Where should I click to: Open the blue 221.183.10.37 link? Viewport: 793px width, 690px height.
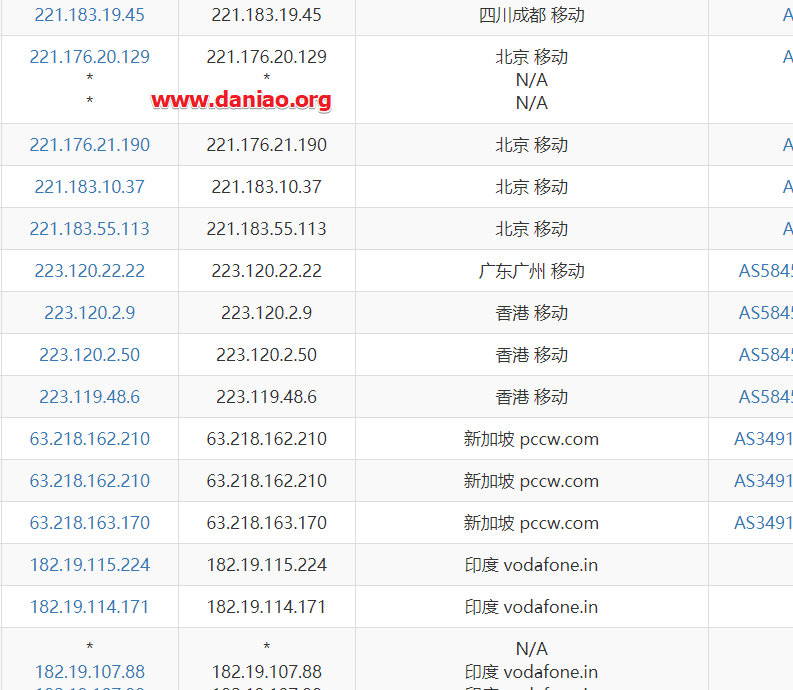click(x=90, y=187)
